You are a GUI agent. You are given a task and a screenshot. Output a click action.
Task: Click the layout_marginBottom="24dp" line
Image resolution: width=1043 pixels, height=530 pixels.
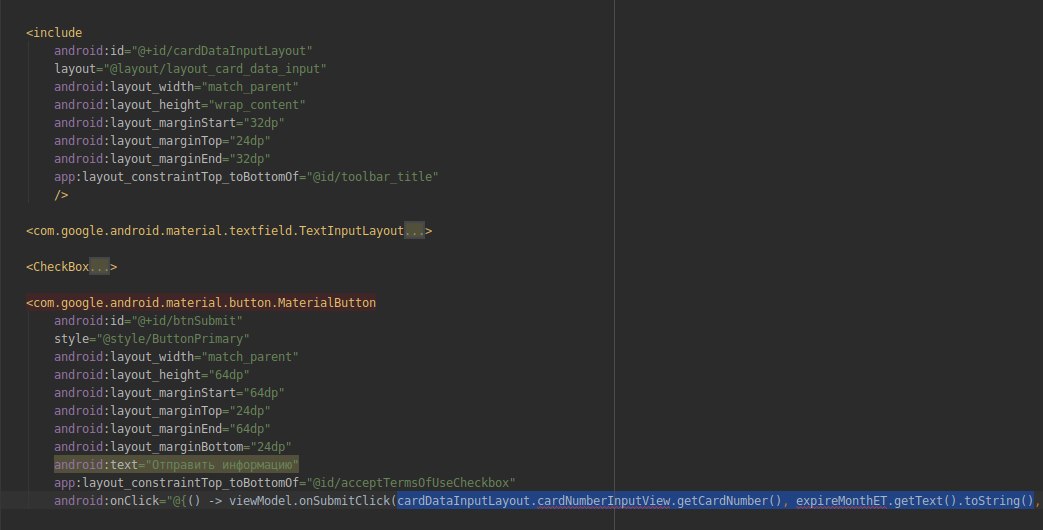(x=173, y=446)
